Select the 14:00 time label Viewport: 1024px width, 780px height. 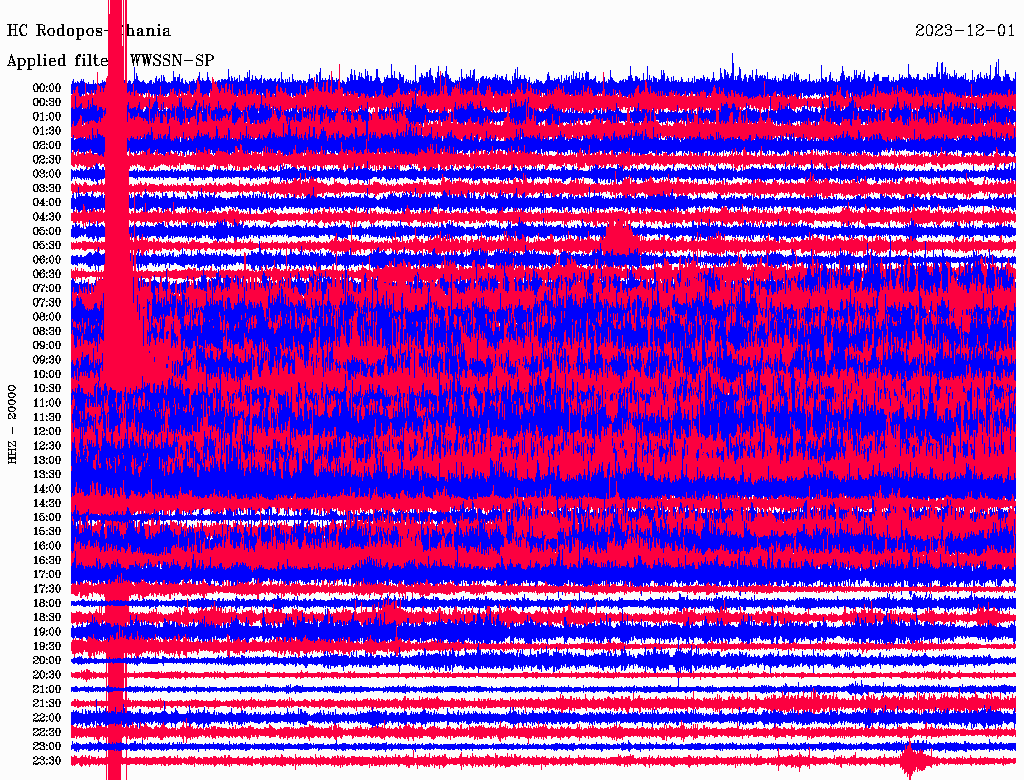coord(47,488)
